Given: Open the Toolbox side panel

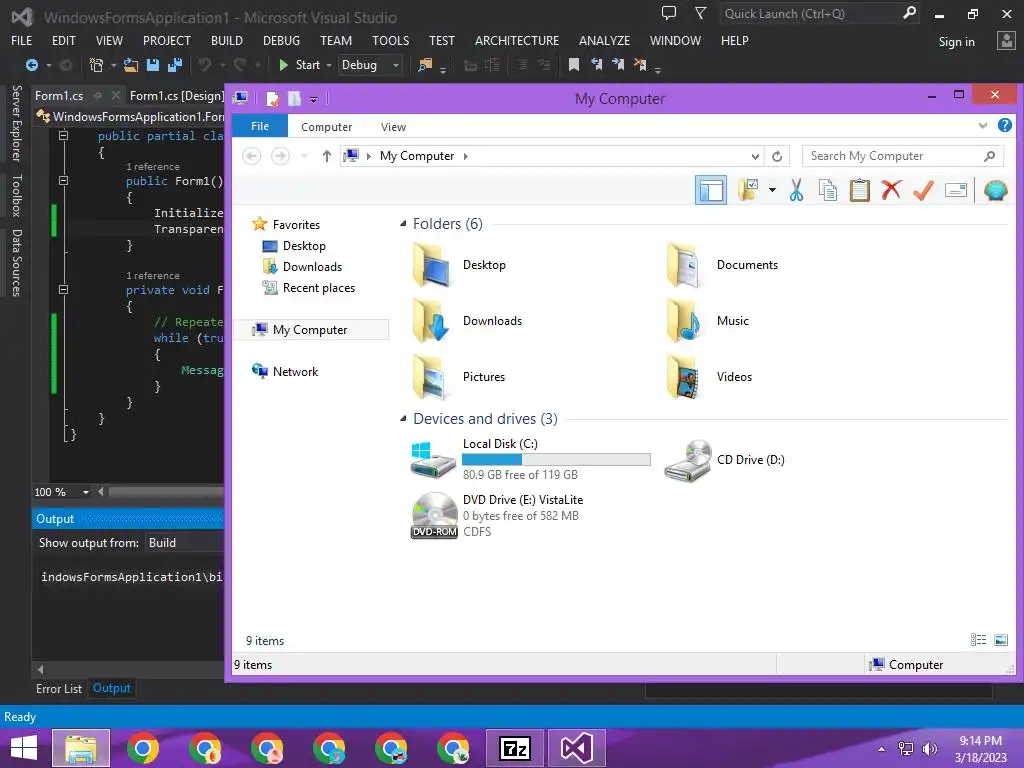Looking at the screenshot, I should 17,195.
